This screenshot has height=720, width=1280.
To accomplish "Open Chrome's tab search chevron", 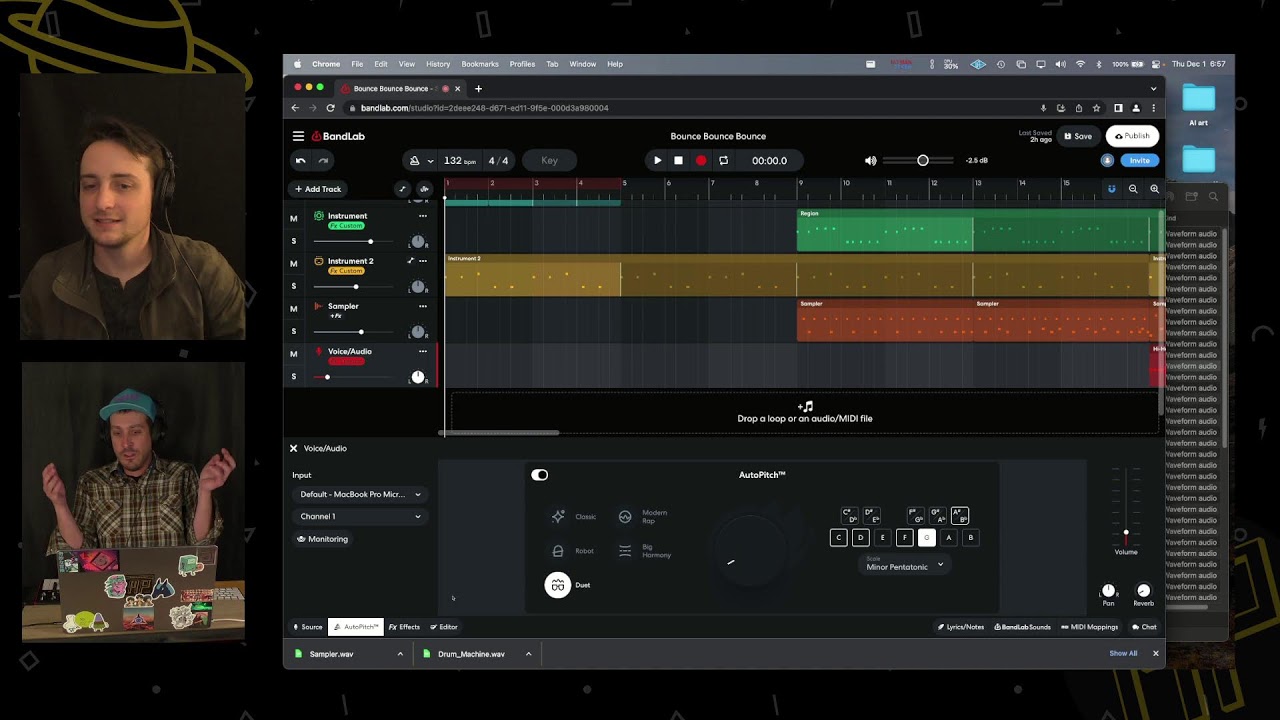I will click(x=1153, y=88).
